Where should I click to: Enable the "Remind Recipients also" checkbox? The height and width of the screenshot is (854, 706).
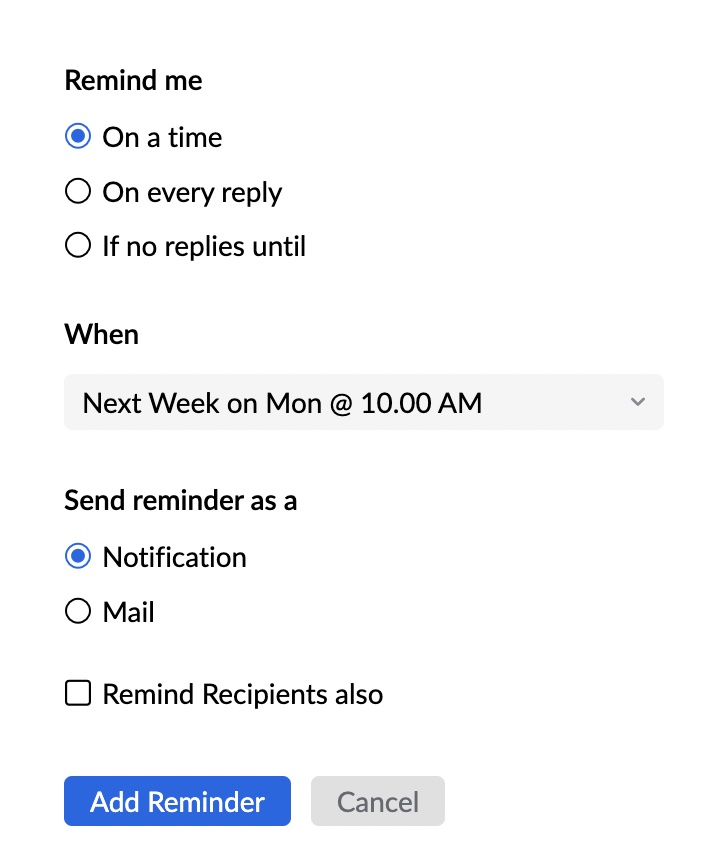click(x=78, y=692)
